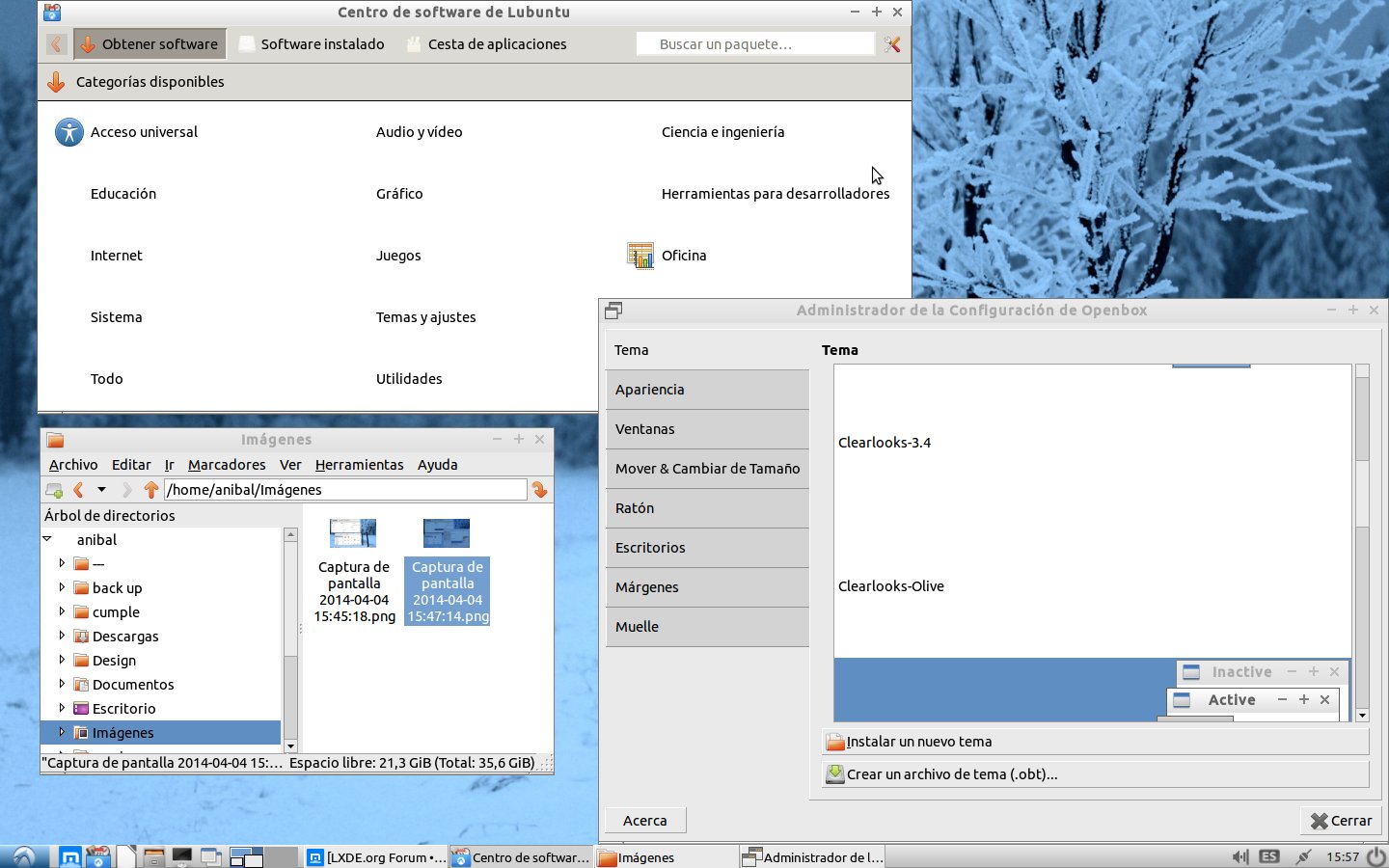The image size is (1389, 868).
Task: Click Instalar un nuevo tema button
Action: 1095,742
